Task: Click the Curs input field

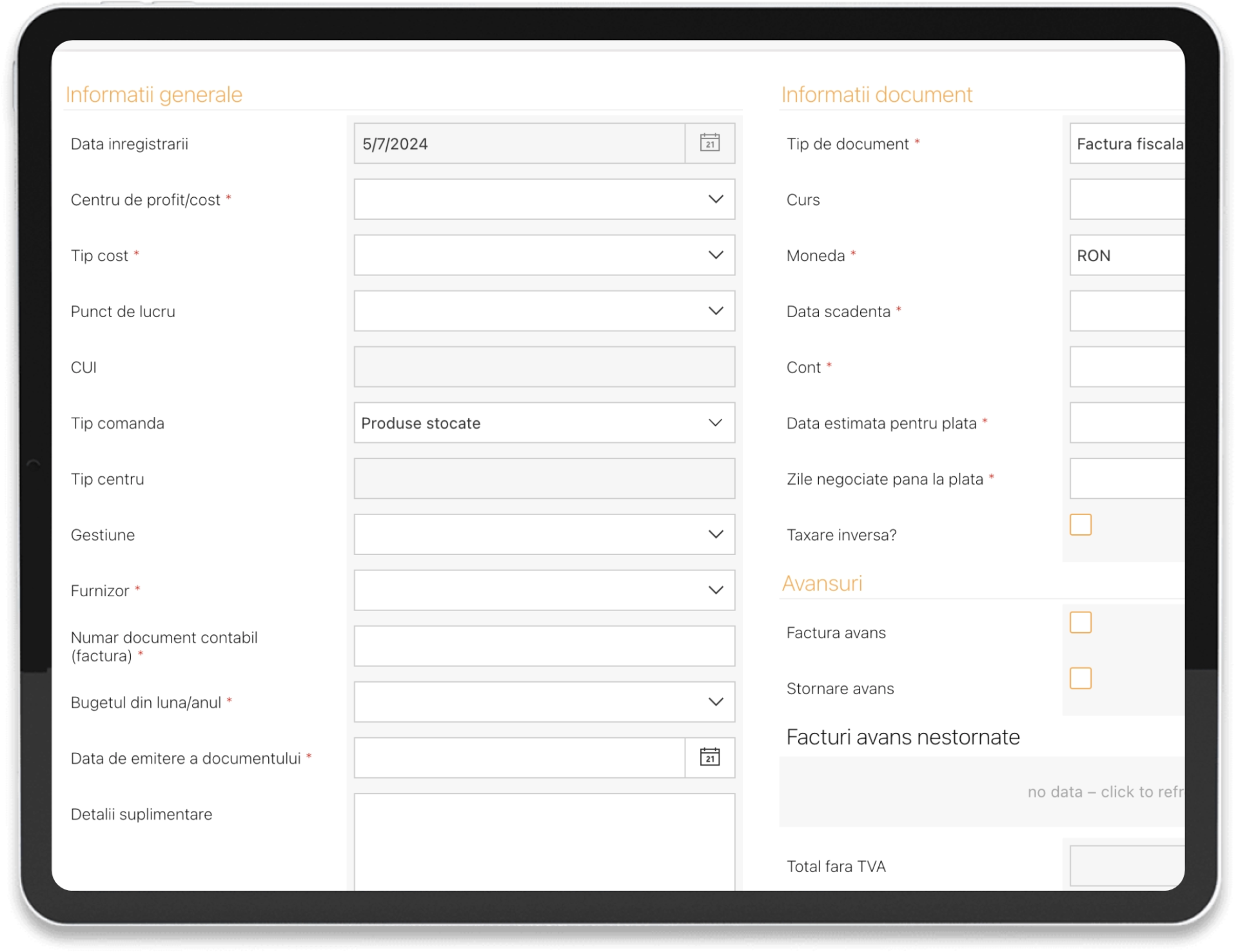Action: point(1126,199)
